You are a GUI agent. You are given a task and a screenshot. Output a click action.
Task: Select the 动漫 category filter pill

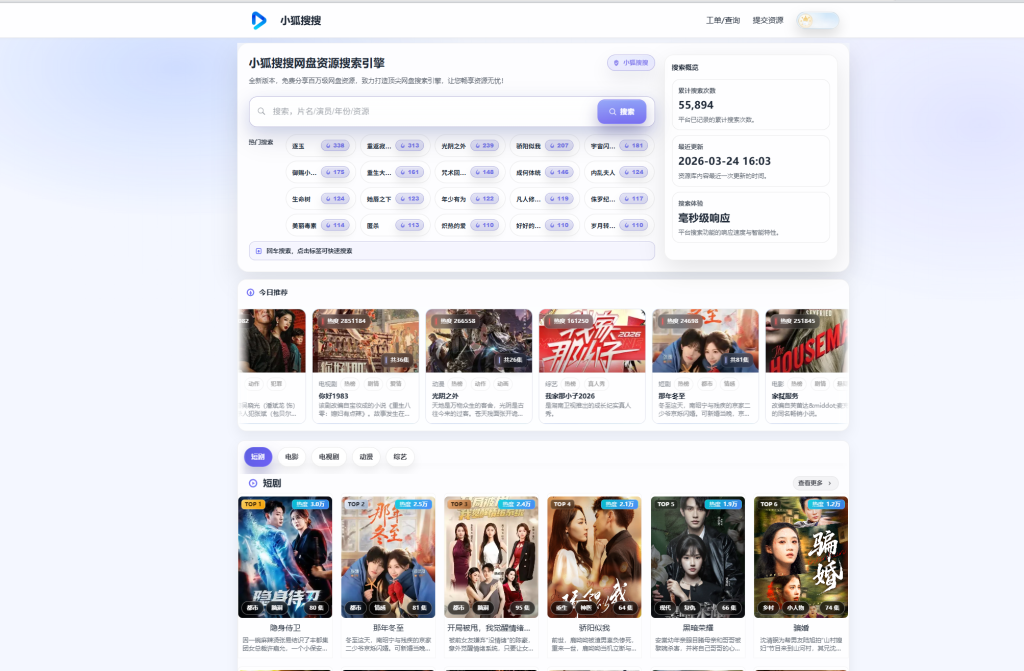tap(366, 456)
